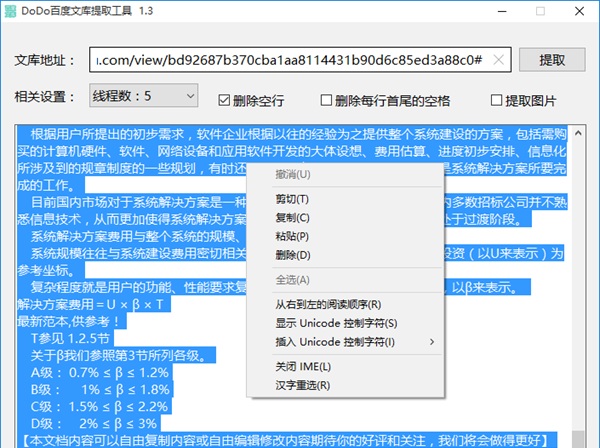Click line A级： 0.7% ≤ β ≤ 1.2%
600x448 pixels.
(x=99, y=373)
